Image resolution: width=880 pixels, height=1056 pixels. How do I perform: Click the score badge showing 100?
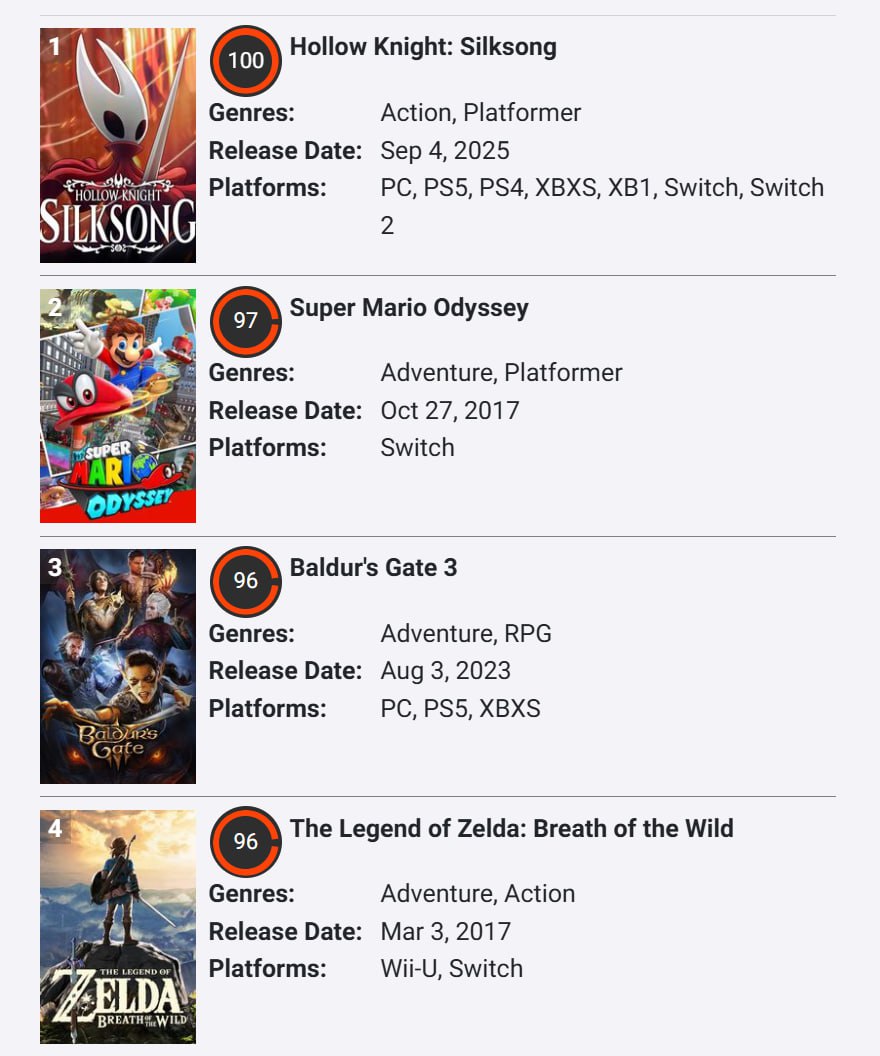pos(246,61)
